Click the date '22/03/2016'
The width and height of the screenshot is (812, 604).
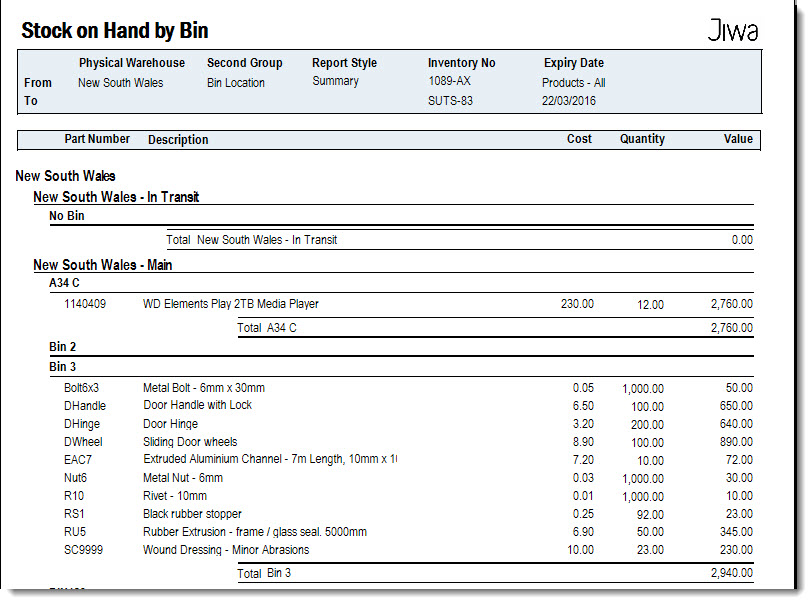[569, 101]
